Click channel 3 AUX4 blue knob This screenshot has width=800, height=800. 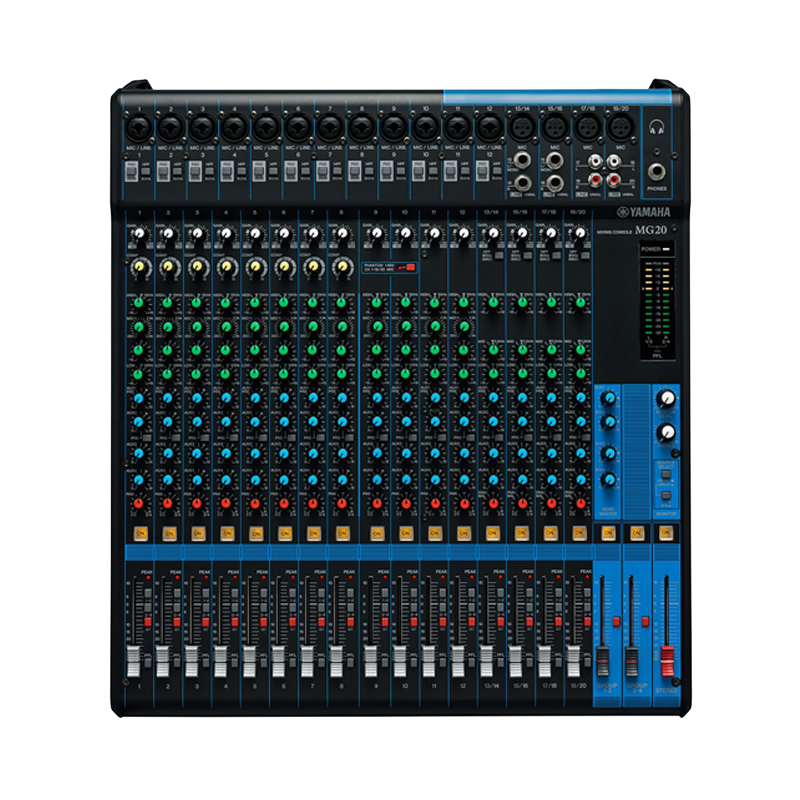pyautogui.click(x=197, y=480)
